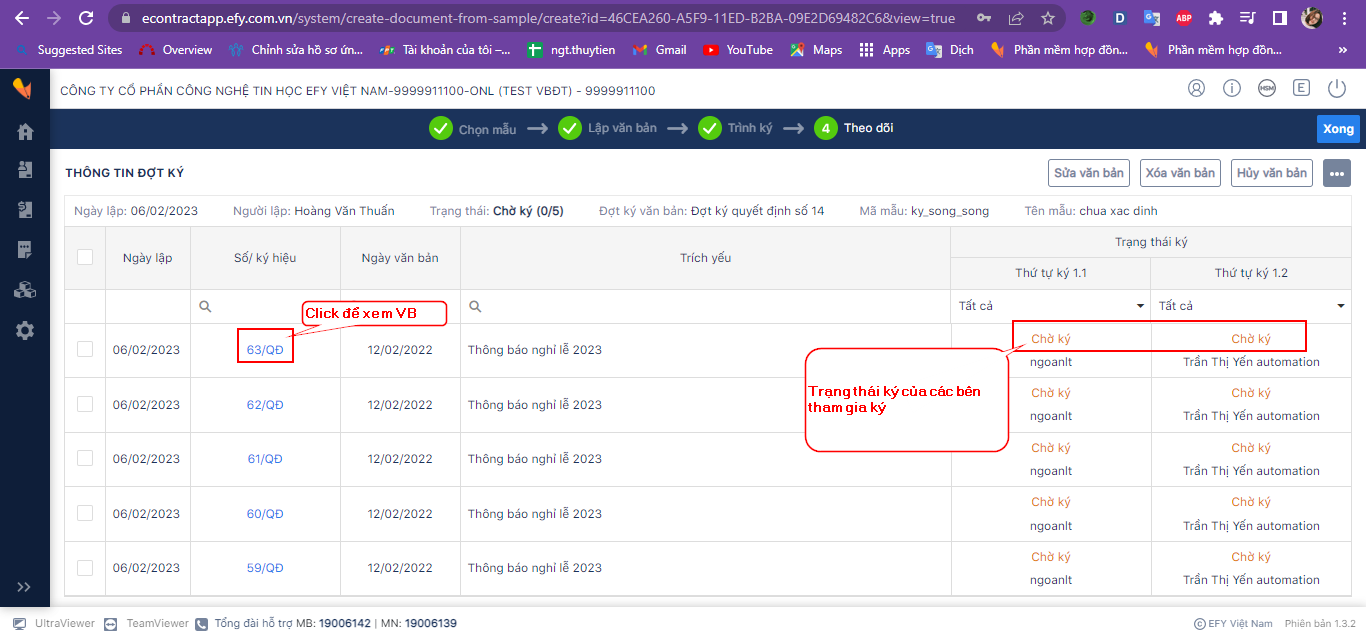Tick the checkbox for row 63/QĐ
The image size is (1366, 636).
click(85, 349)
